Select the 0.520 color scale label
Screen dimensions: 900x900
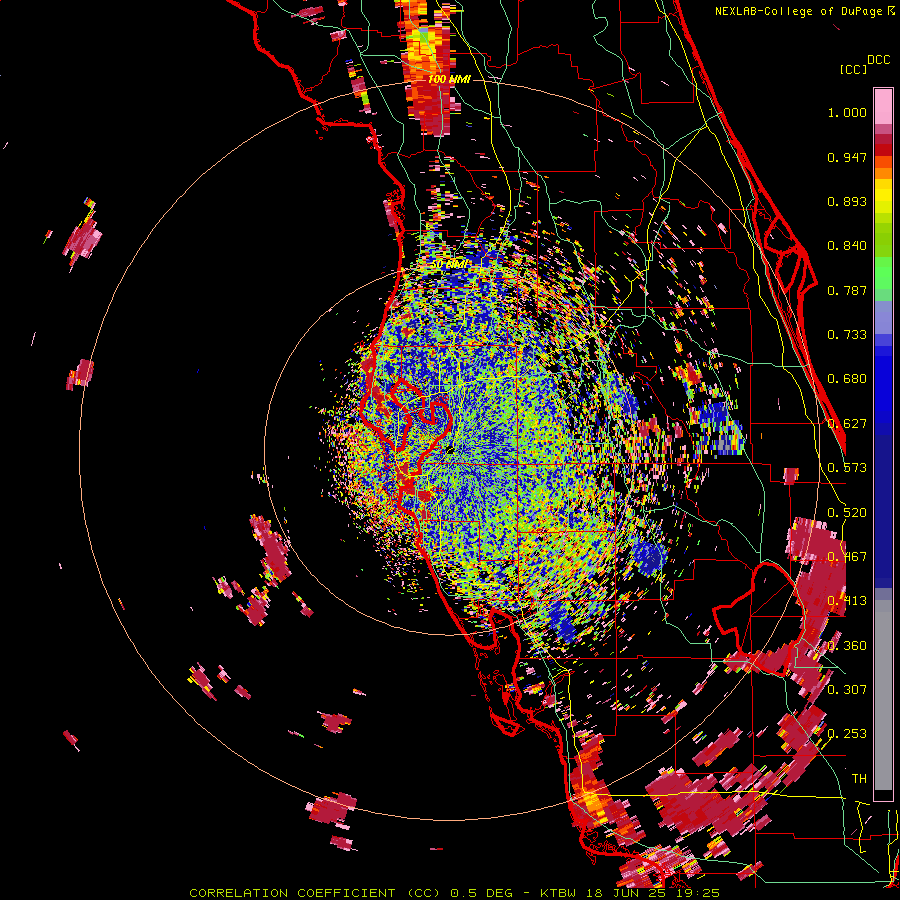[847, 513]
